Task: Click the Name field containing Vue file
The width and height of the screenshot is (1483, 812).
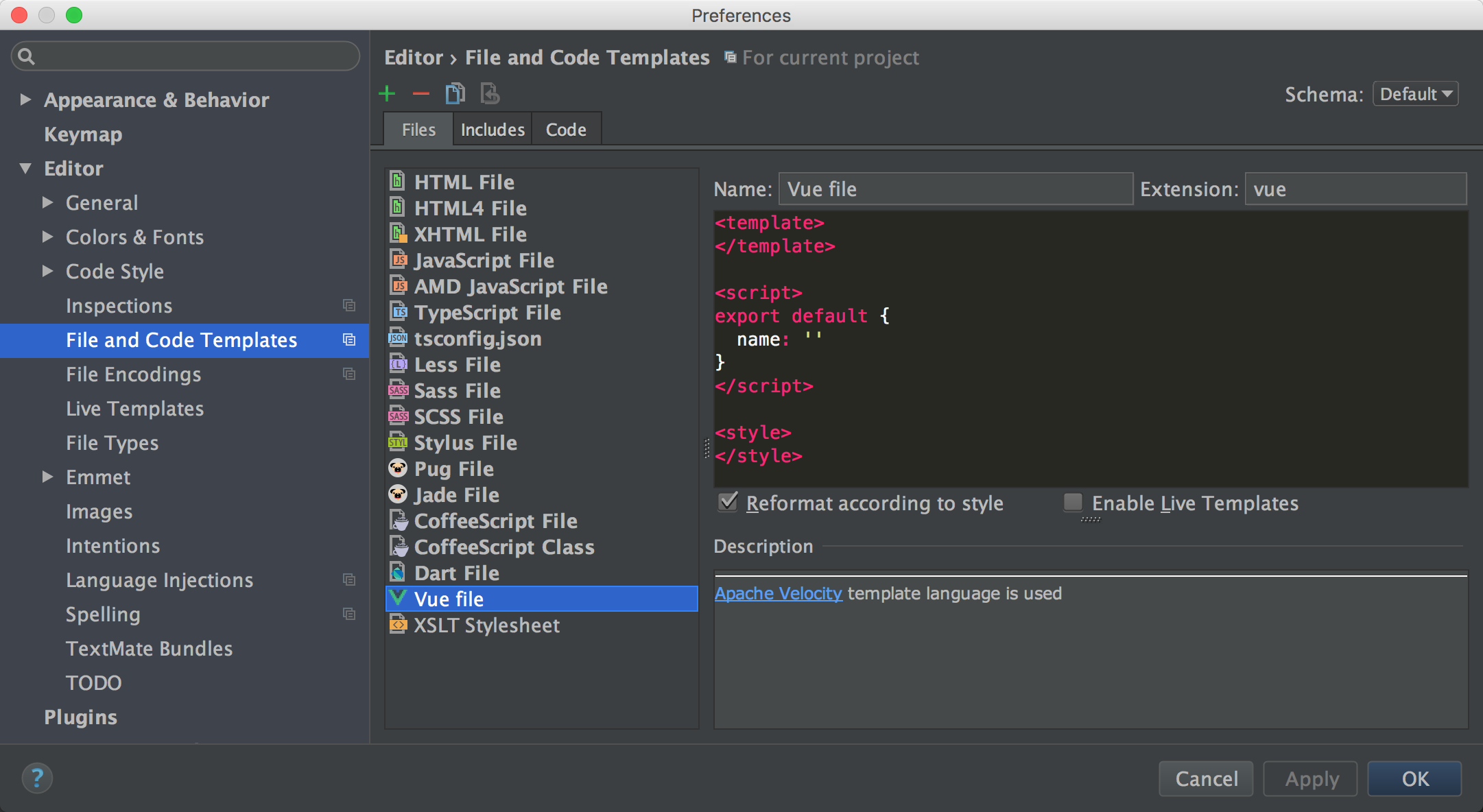Action: click(956, 189)
